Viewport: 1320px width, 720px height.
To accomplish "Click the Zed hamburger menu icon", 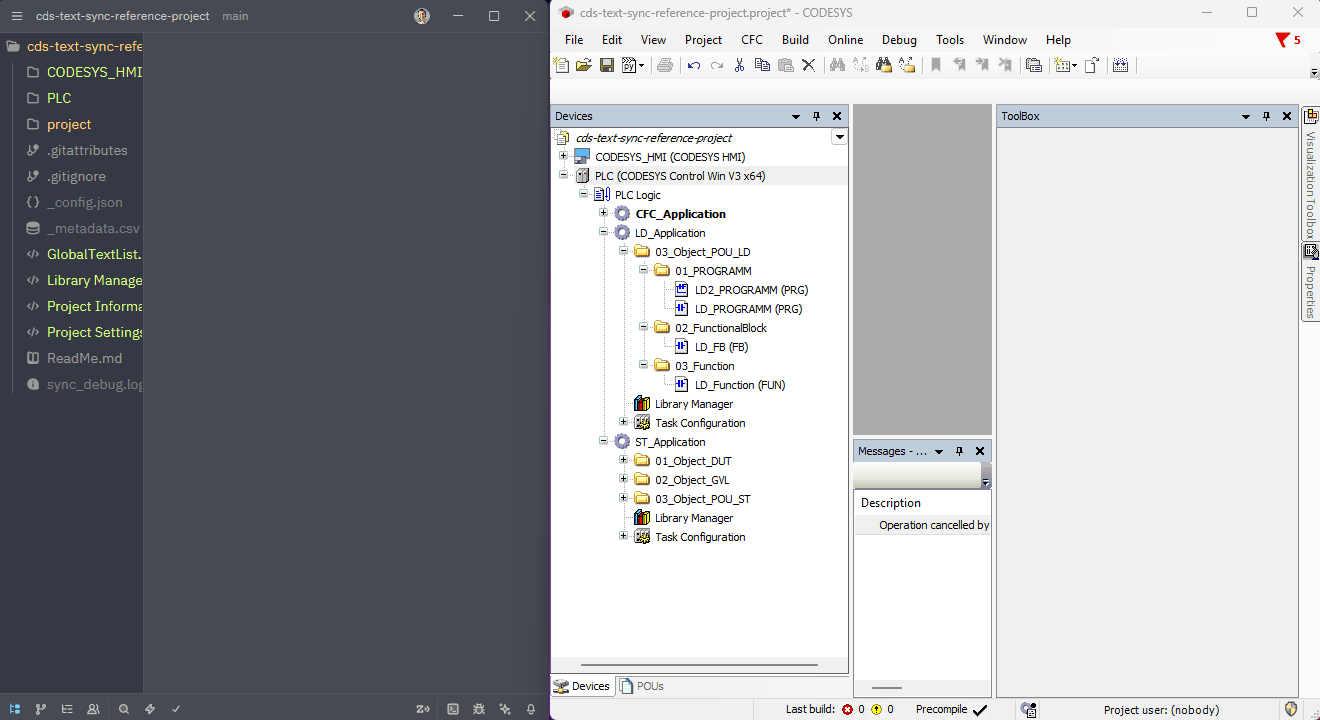I will 16,16.
